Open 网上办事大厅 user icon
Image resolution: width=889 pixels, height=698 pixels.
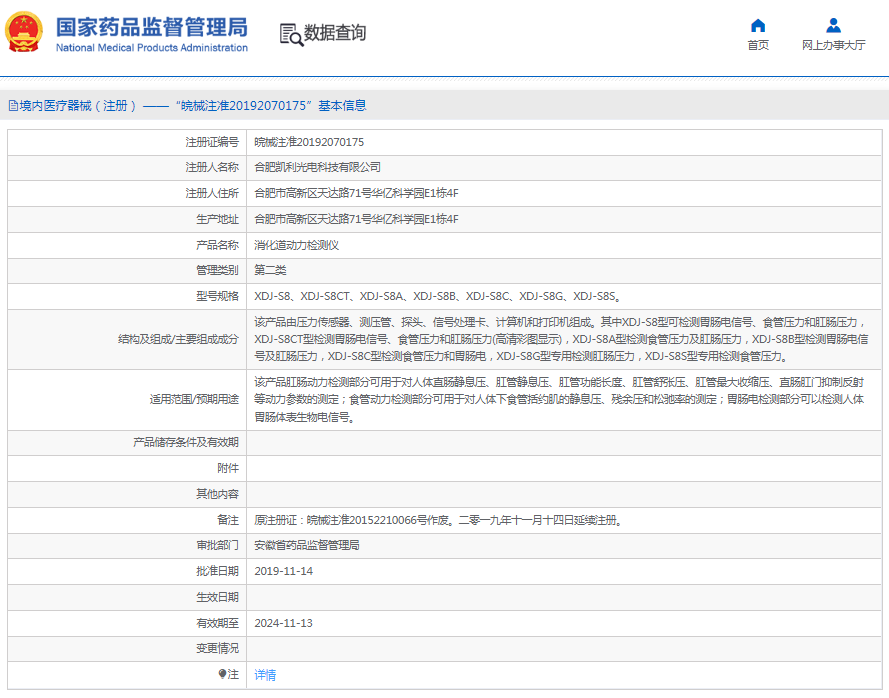tap(833, 26)
